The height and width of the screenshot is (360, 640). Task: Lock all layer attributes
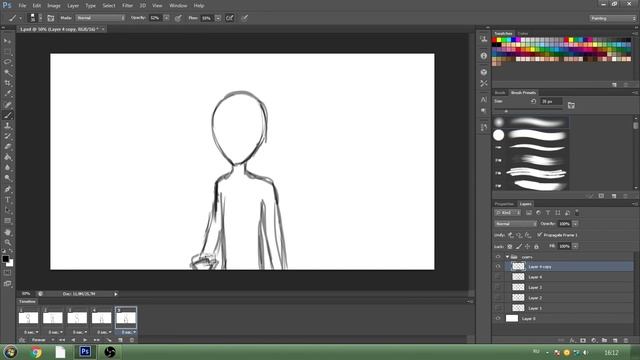[x=536, y=247]
